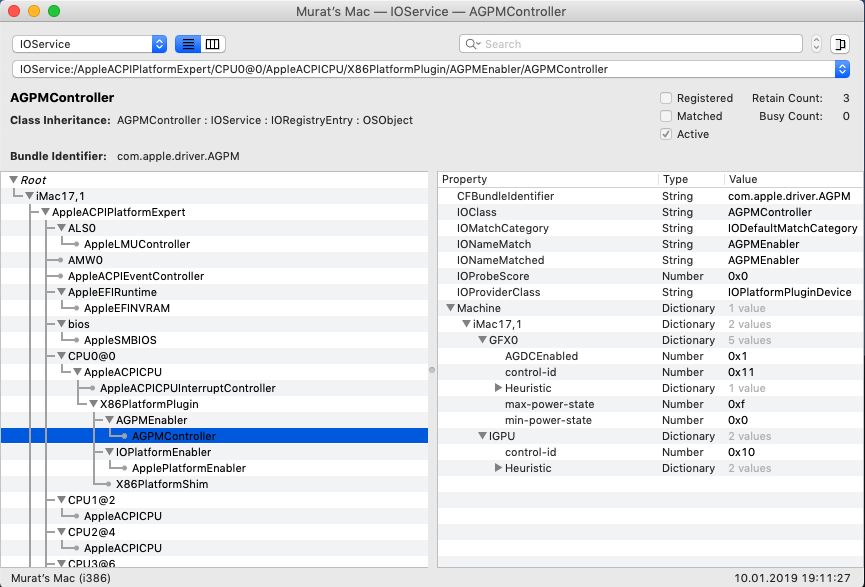Collapse the IGPU dictionary triangle
865x587 pixels.
coord(482,436)
